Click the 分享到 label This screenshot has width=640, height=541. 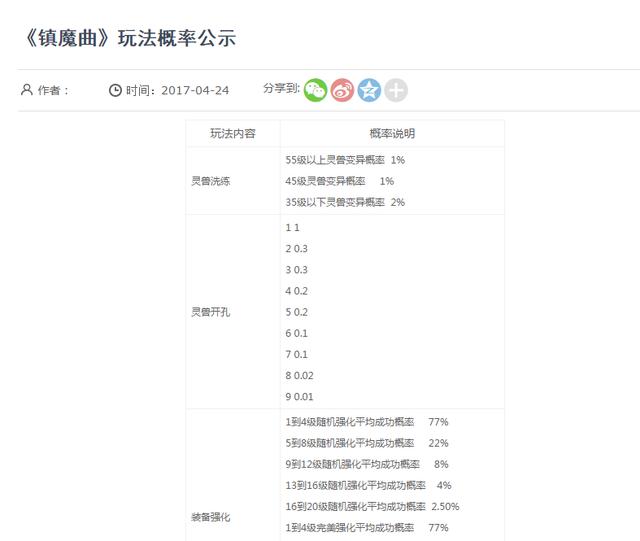281,89
